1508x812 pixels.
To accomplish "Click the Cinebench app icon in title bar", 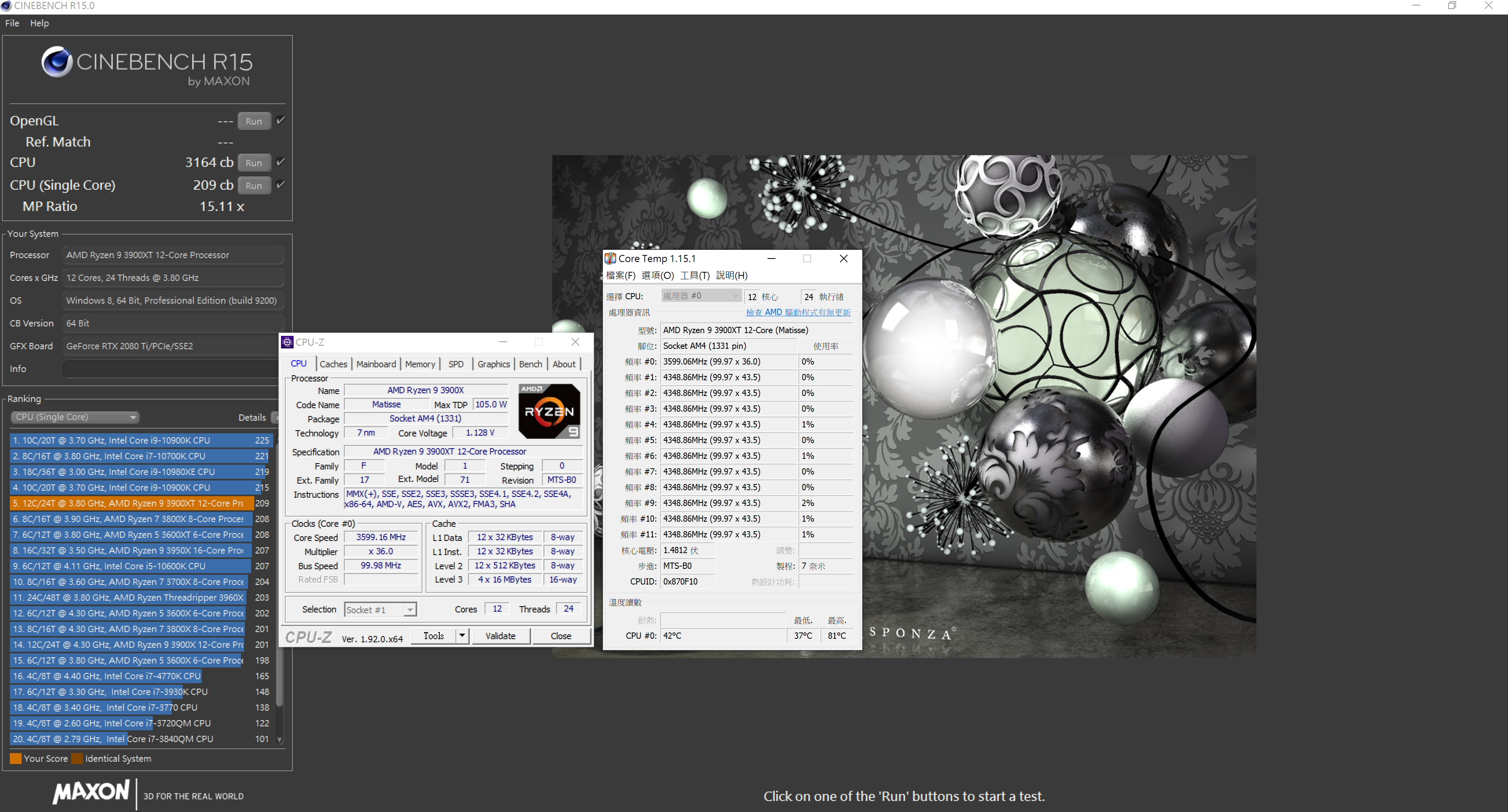I will (6, 6).
